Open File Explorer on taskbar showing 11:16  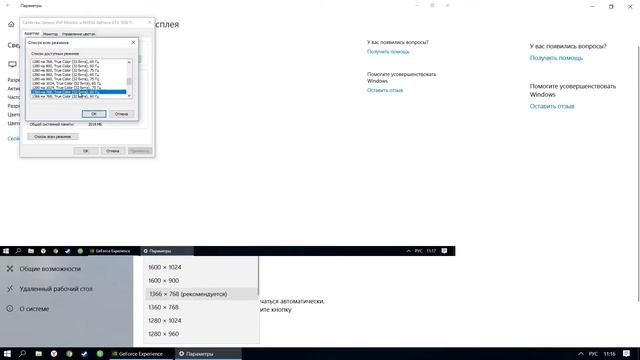[38, 354]
